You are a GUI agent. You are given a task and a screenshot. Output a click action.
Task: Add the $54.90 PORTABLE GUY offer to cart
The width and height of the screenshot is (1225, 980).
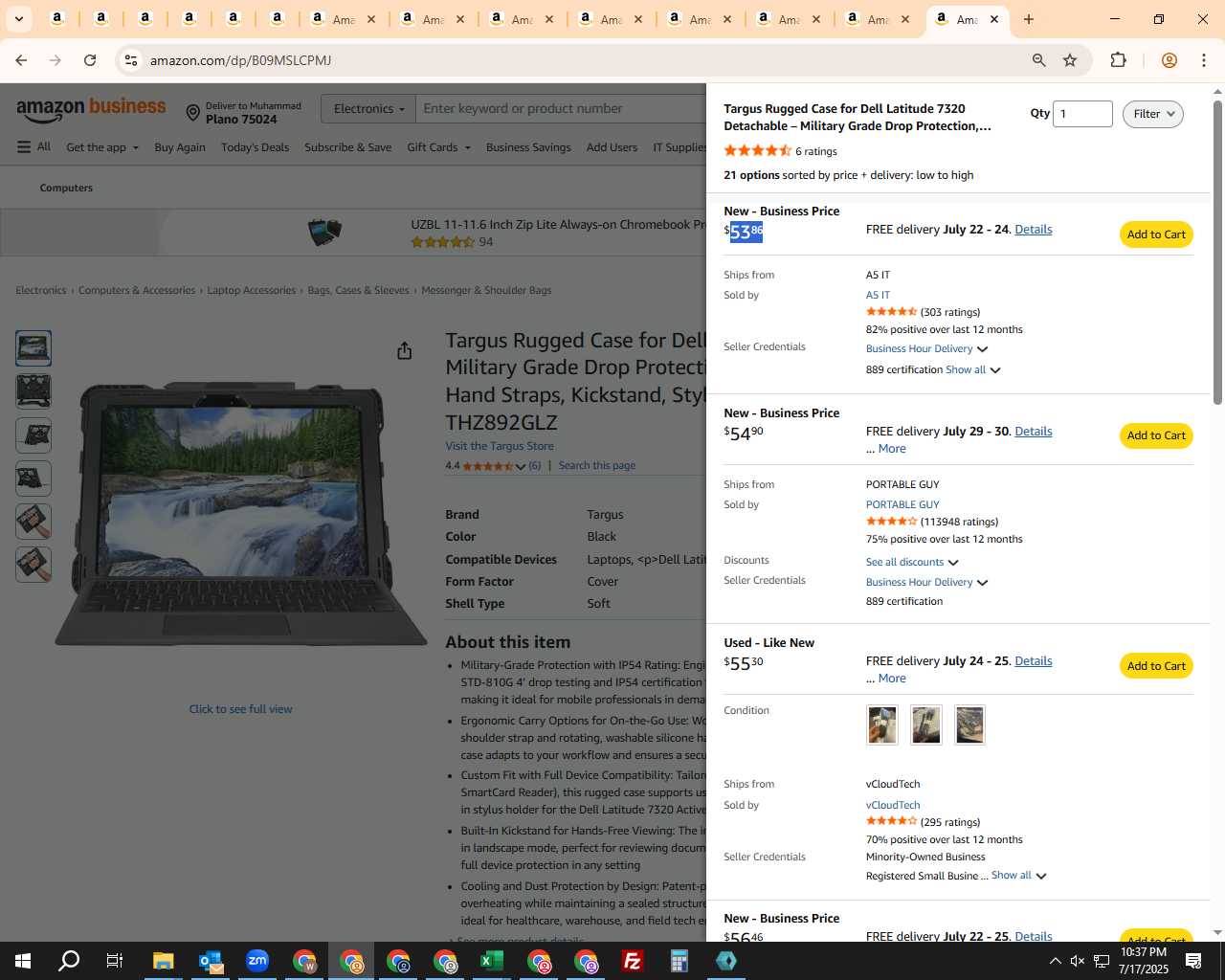click(x=1156, y=435)
